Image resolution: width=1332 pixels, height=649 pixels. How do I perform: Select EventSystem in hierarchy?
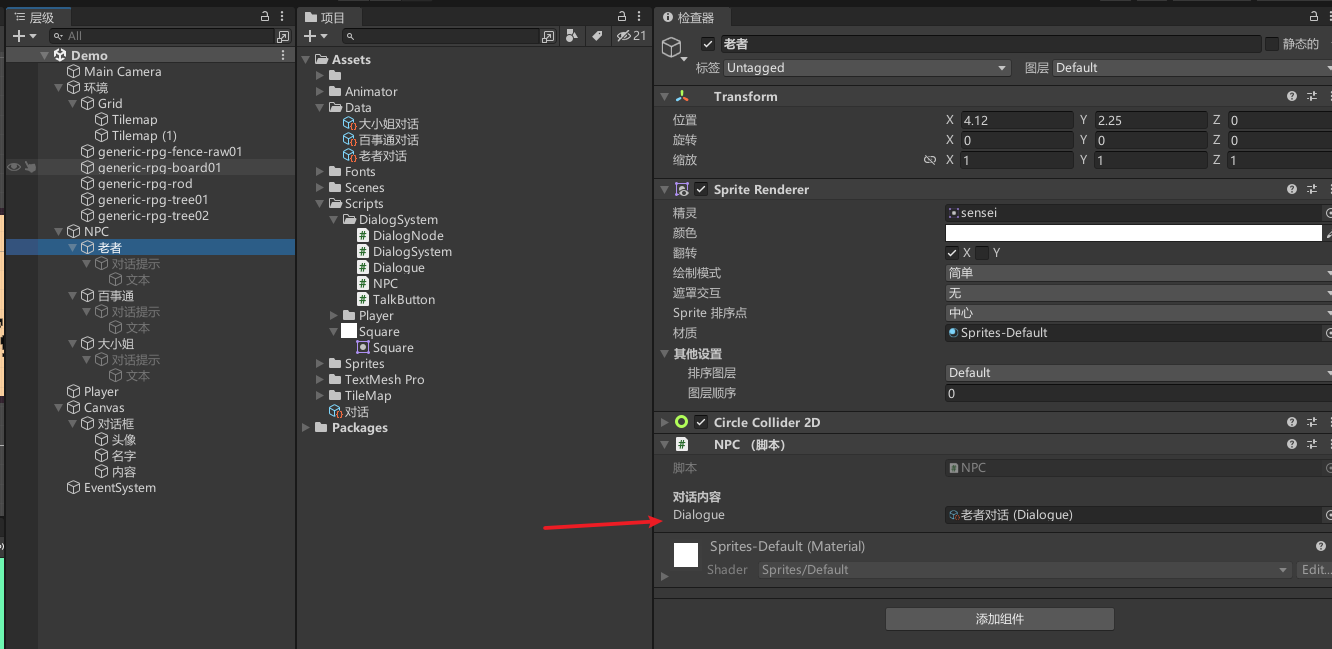(120, 488)
